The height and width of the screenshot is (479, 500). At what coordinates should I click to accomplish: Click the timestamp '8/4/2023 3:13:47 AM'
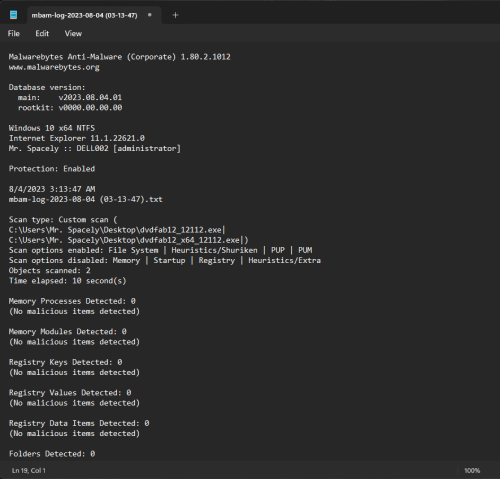pyautogui.click(x=52, y=189)
